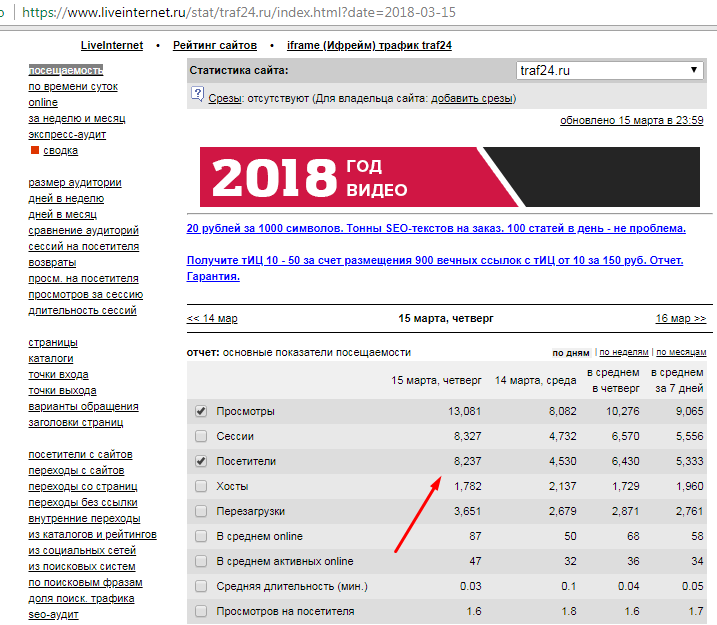This screenshot has height=625, width=717.
Task: Tick the Хосты checkbox
Action: 201,486
